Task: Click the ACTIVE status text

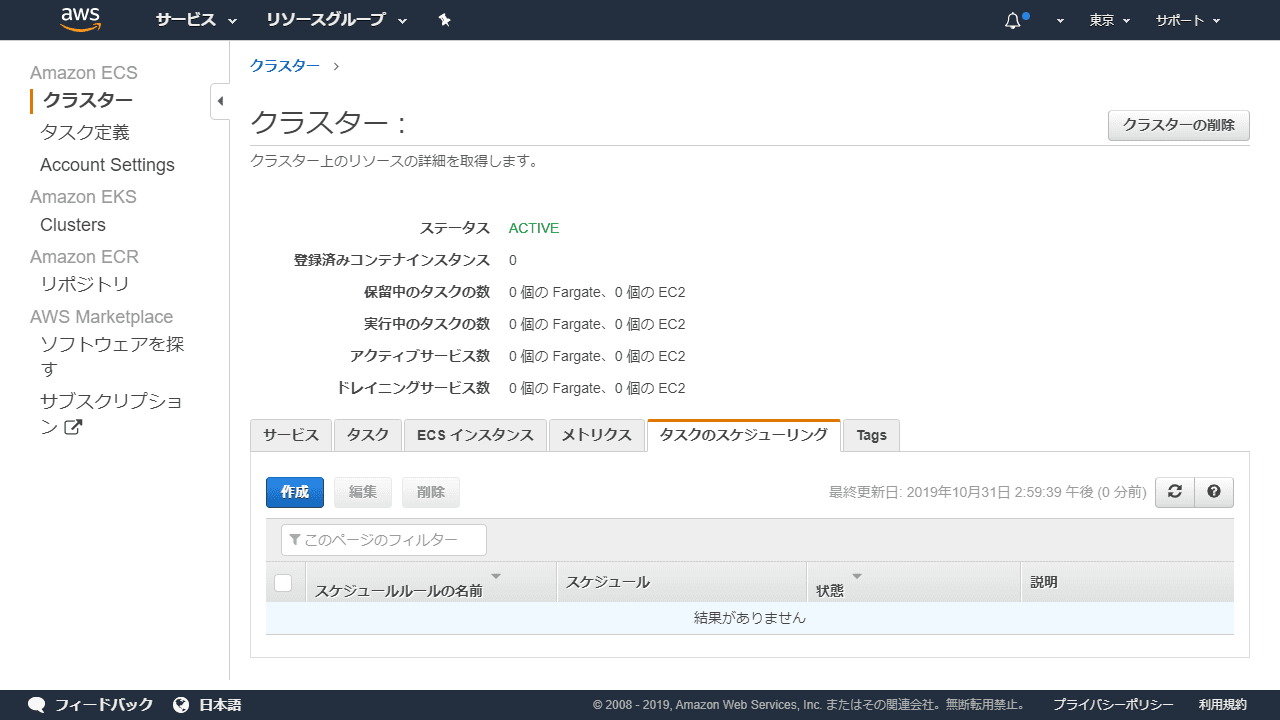Action: click(x=534, y=228)
